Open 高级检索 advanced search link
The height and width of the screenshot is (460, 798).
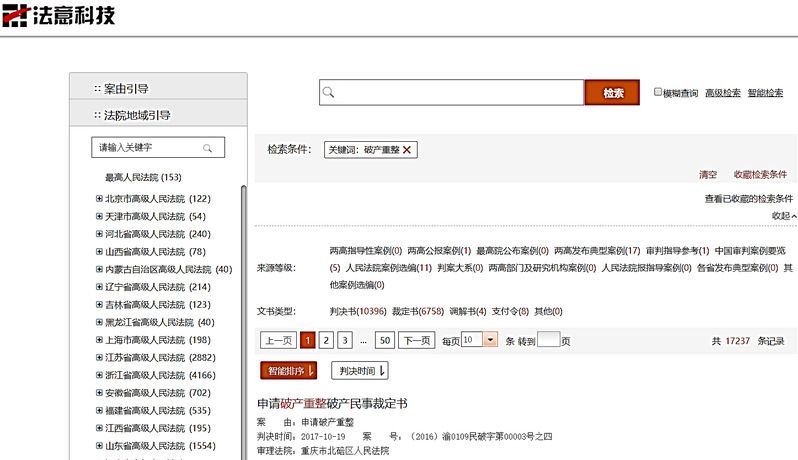pos(722,93)
